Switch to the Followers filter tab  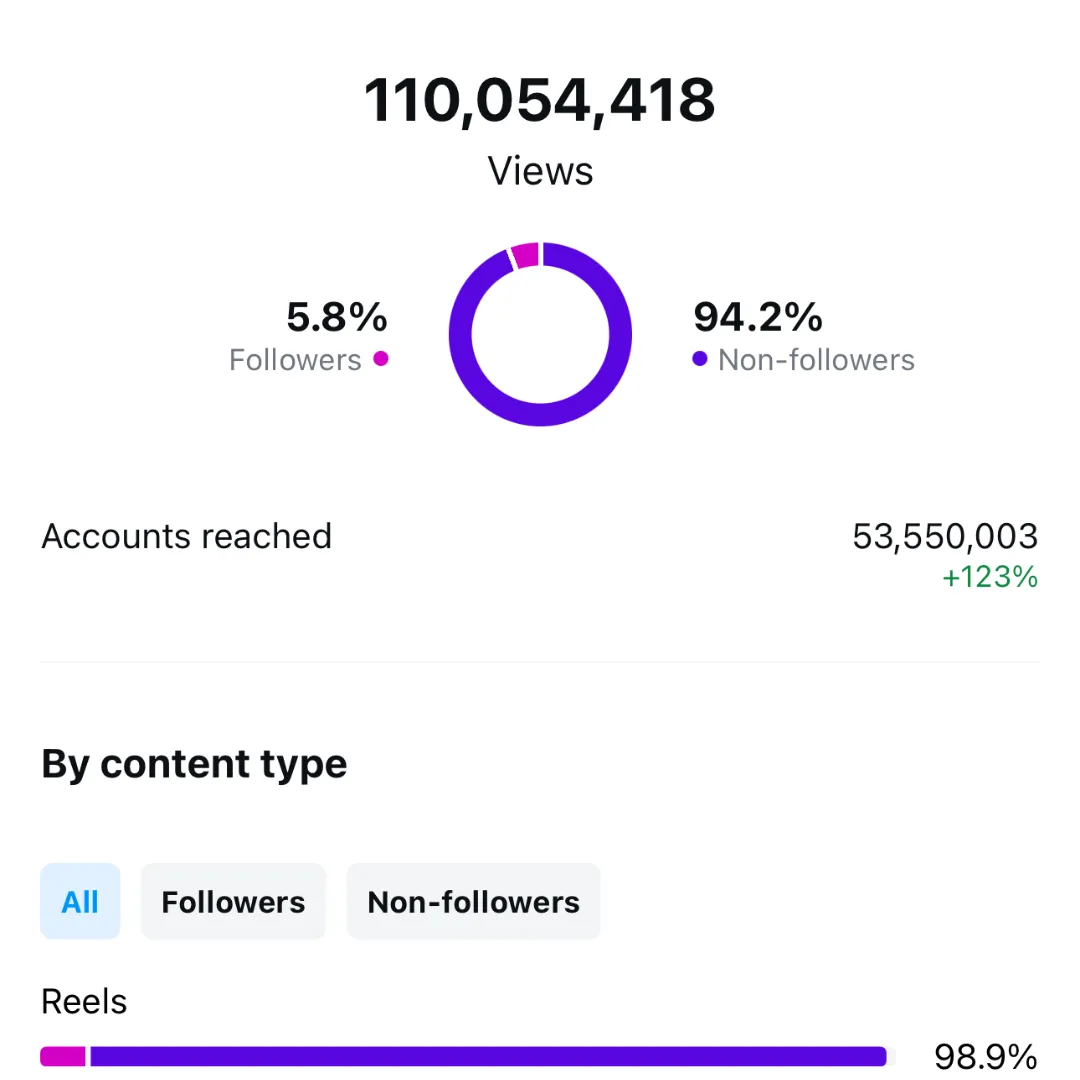[233, 901]
